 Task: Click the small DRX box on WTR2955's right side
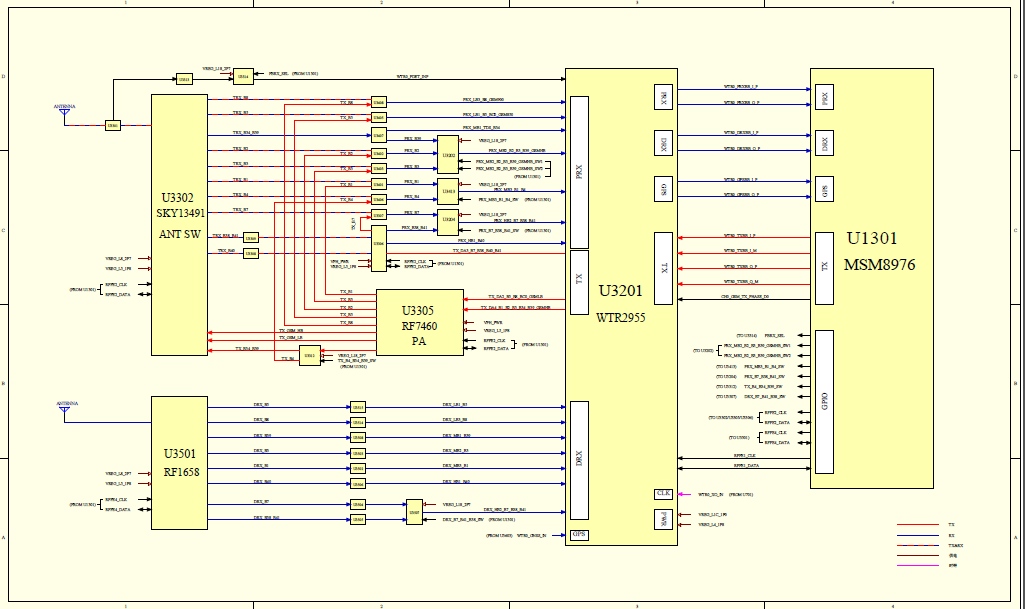[664, 143]
